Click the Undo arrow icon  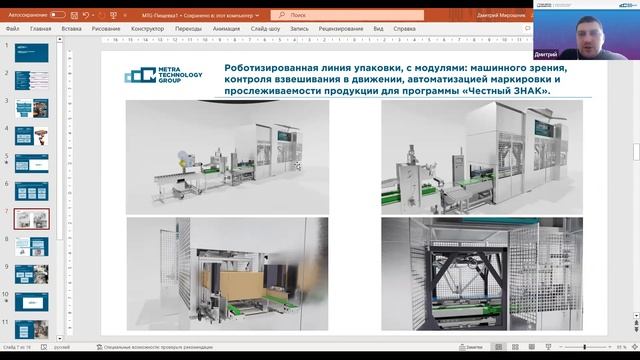[85, 15]
